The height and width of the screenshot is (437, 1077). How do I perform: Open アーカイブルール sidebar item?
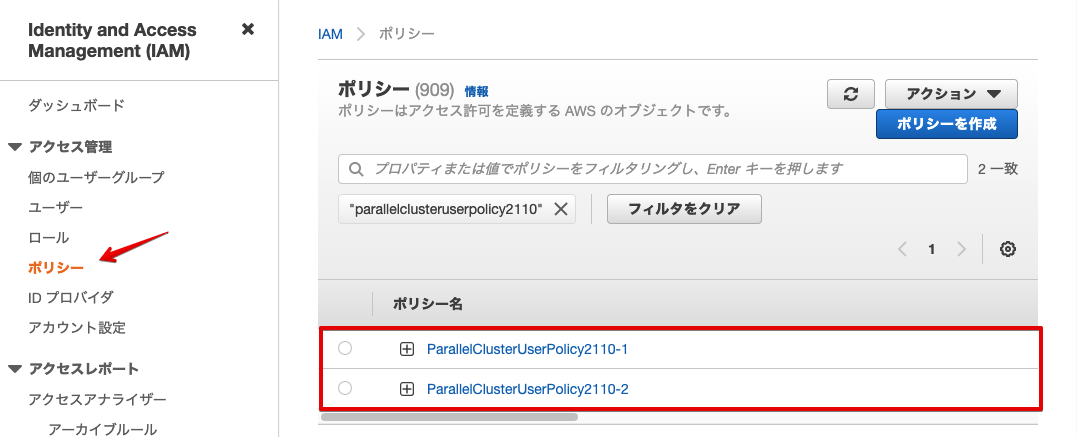point(102,429)
